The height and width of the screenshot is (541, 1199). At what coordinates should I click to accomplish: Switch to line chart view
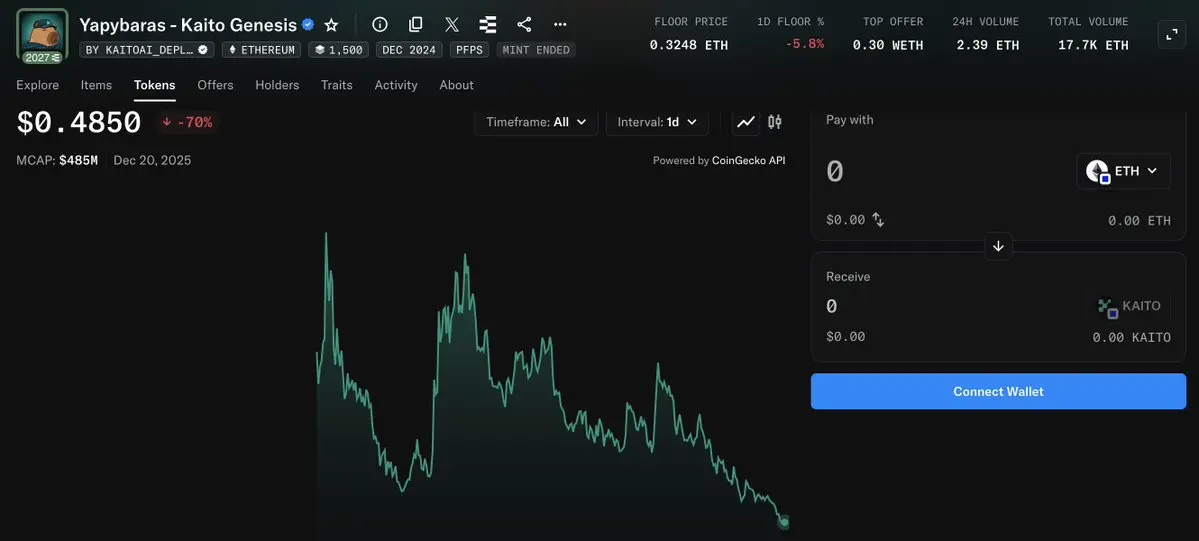(x=746, y=122)
